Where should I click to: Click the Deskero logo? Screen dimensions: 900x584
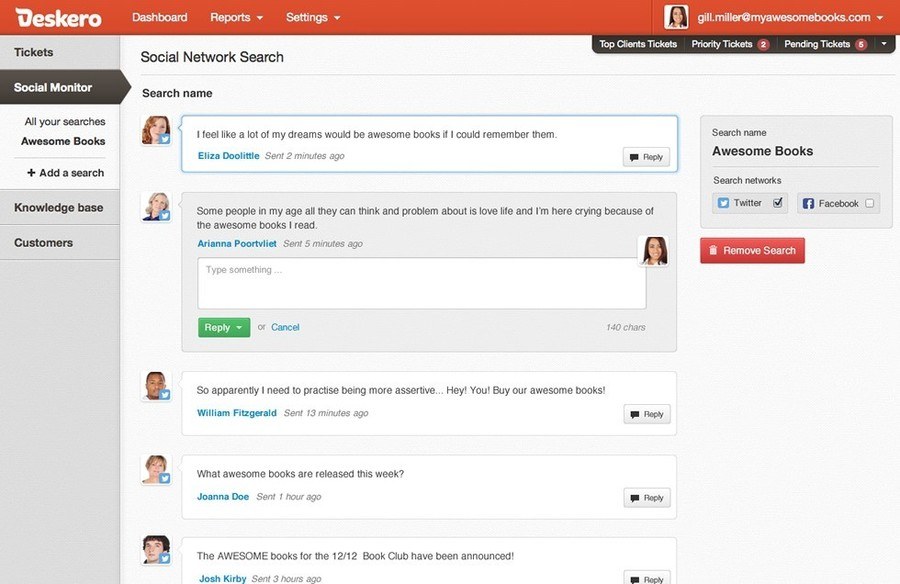59,17
